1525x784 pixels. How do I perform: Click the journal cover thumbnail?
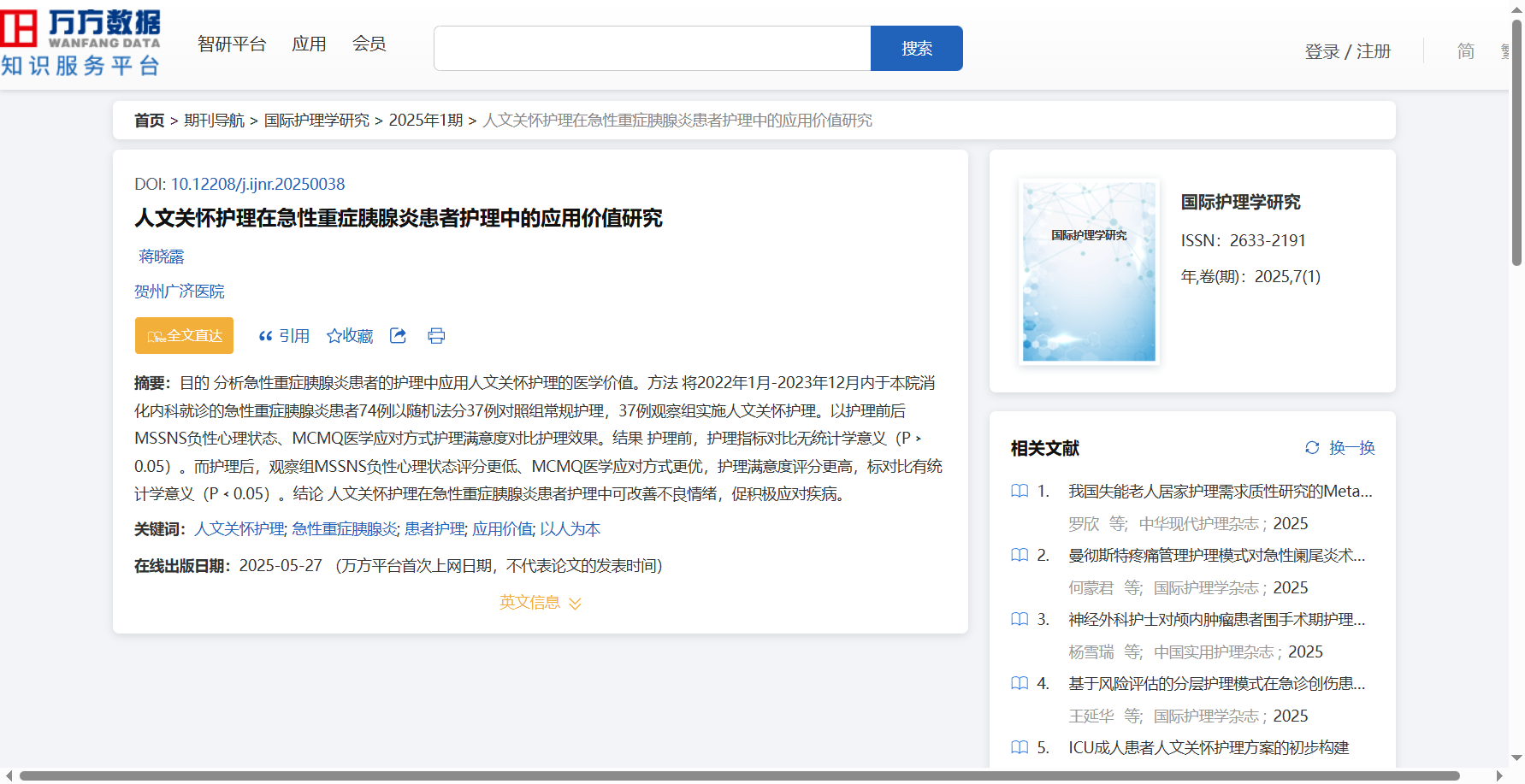[1089, 272]
